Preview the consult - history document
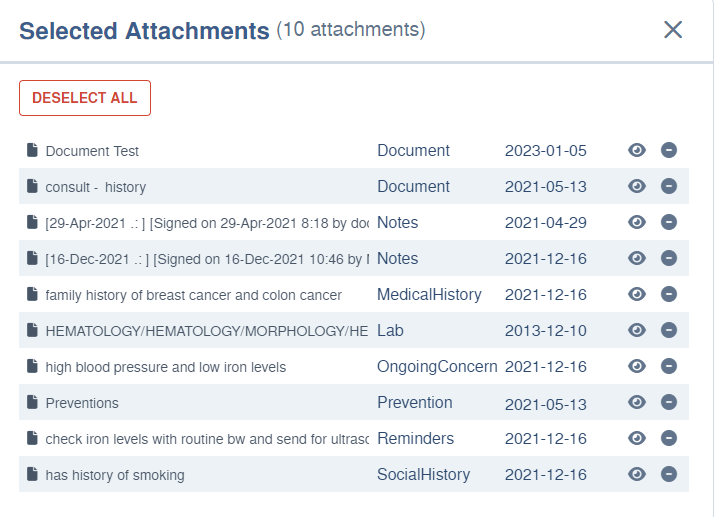The width and height of the screenshot is (714, 517). click(x=637, y=186)
